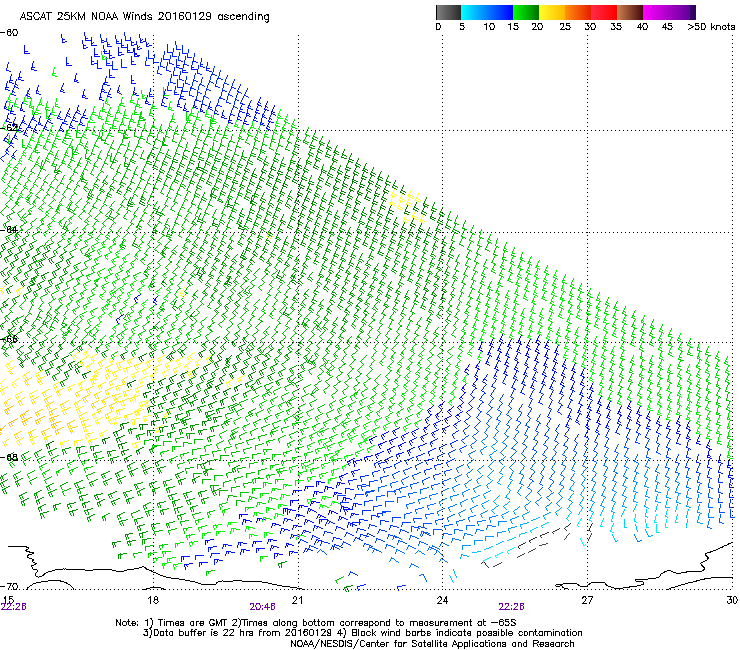The width and height of the screenshot is (740, 650).
Task: Select the yellow 20-25 knots color band
Action: click(x=552, y=12)
